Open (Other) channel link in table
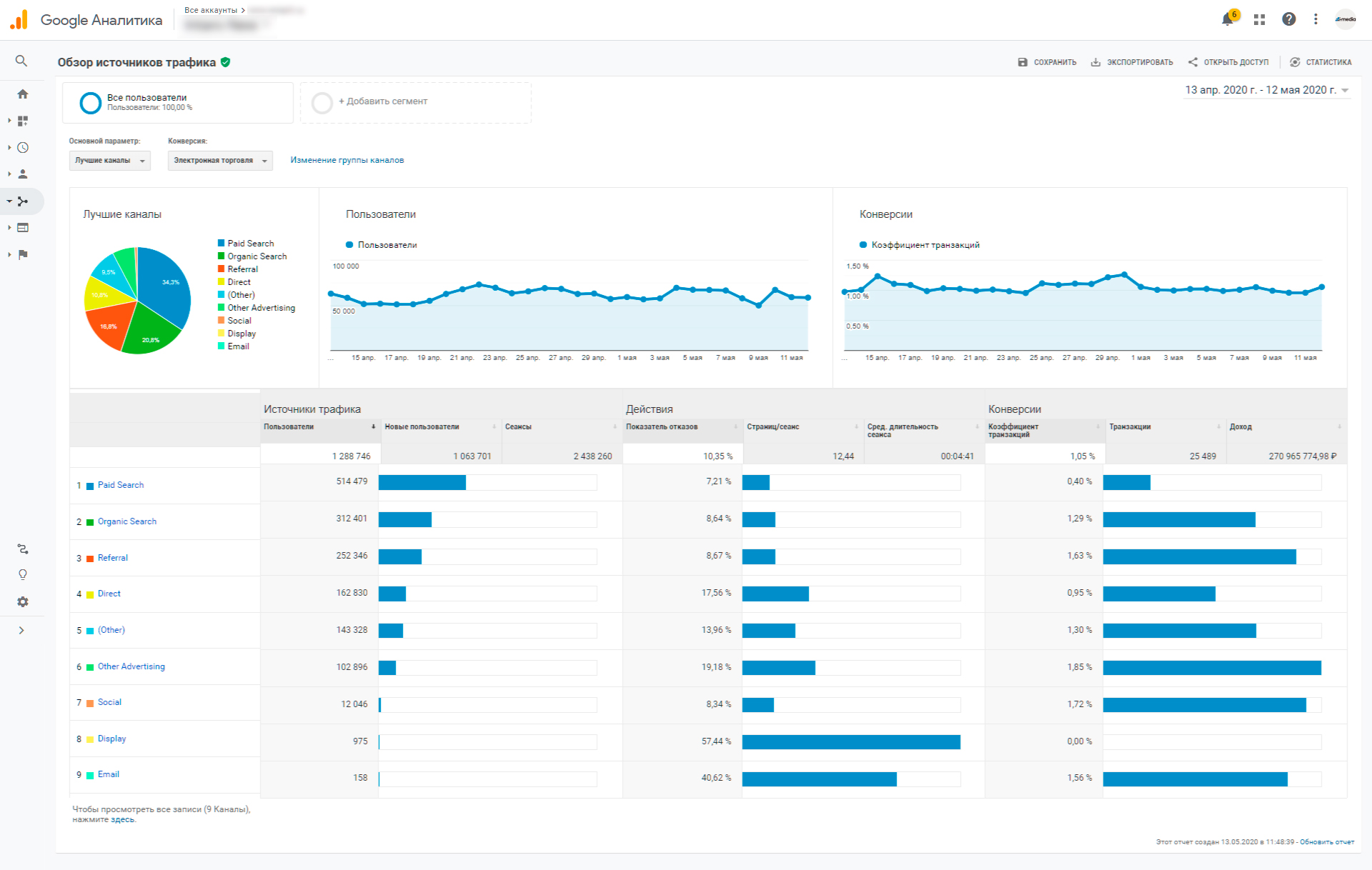Screen dimensions: 1372x870 (x=111, y=630)
